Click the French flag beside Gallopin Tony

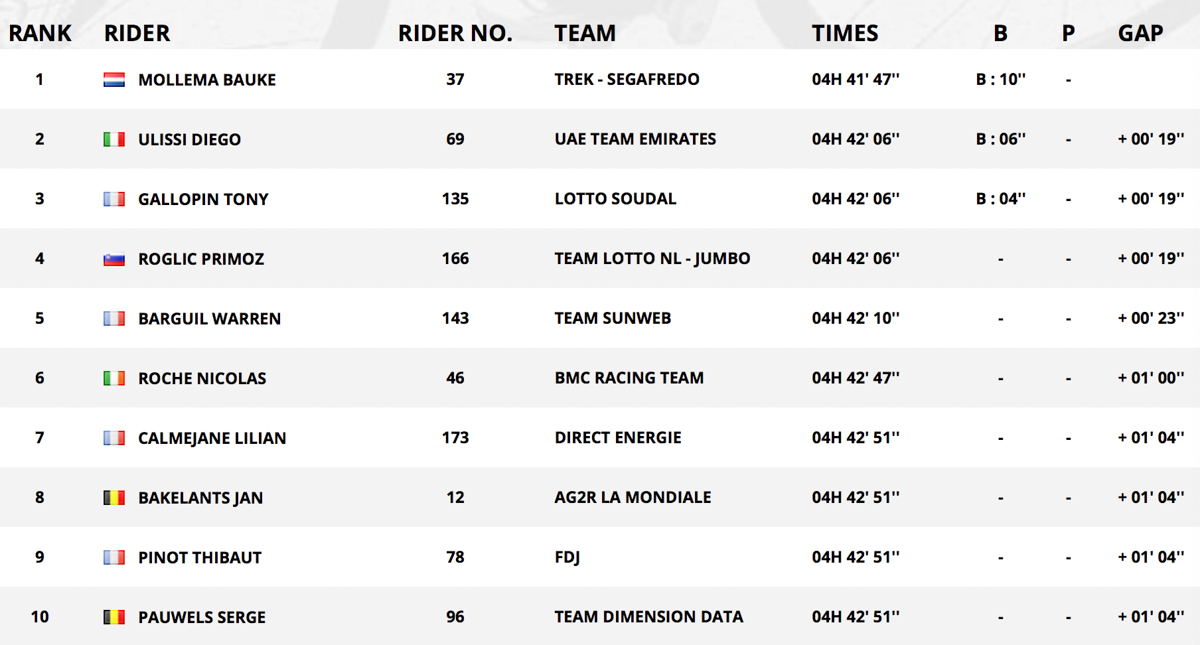point(114,199)
